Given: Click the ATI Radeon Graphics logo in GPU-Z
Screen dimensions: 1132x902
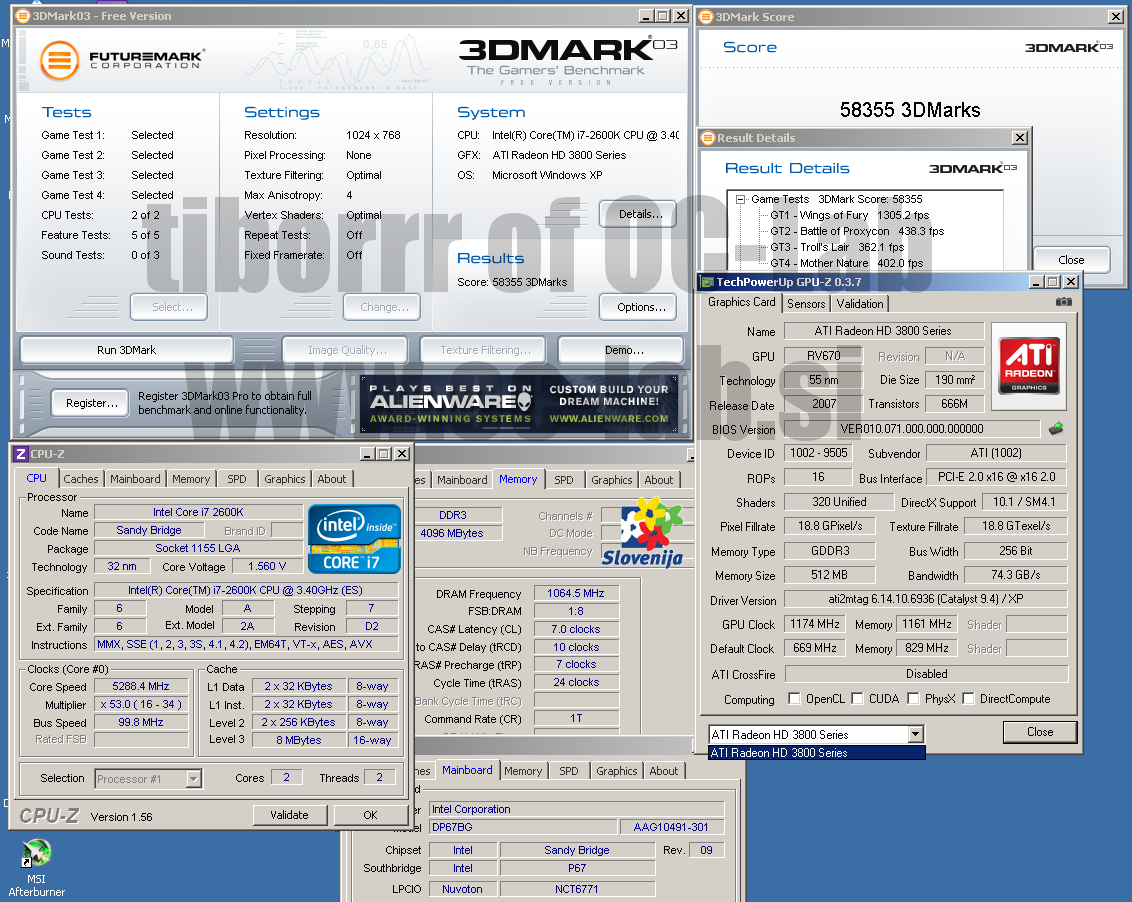Looking at the screenshot, I should (1029, 365).
